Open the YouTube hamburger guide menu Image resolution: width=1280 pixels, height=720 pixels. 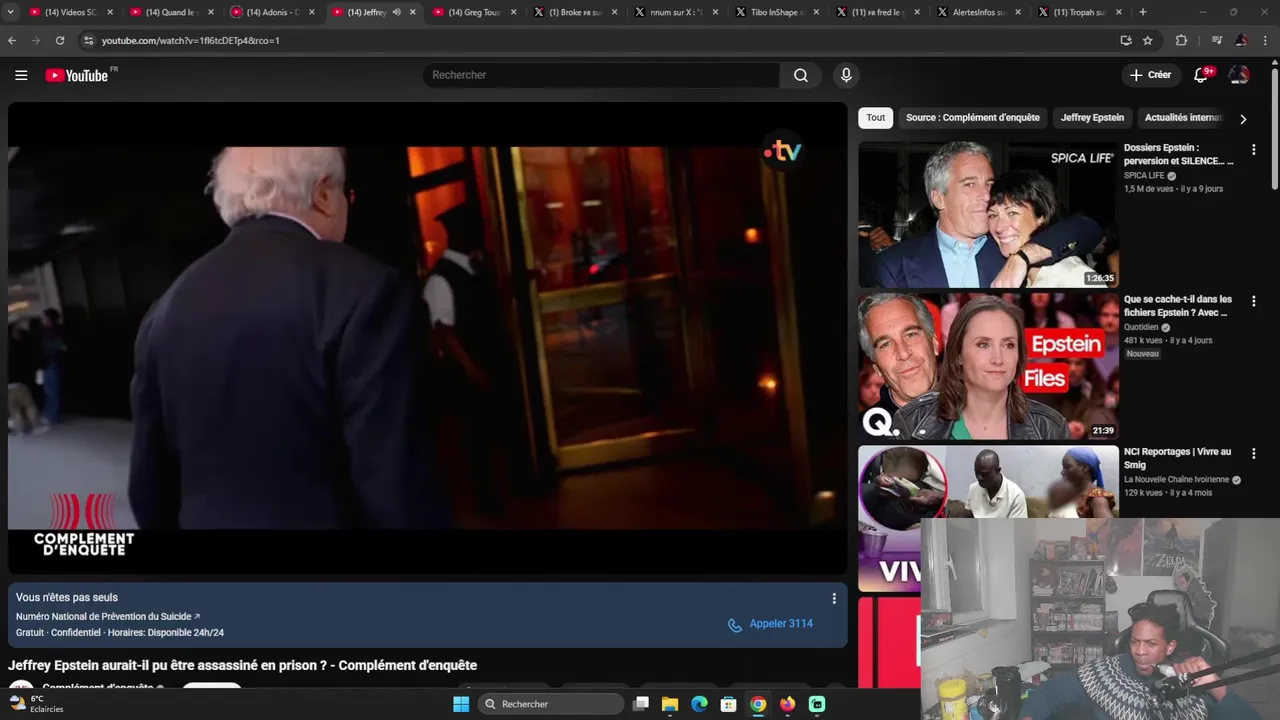pos(21,75)
